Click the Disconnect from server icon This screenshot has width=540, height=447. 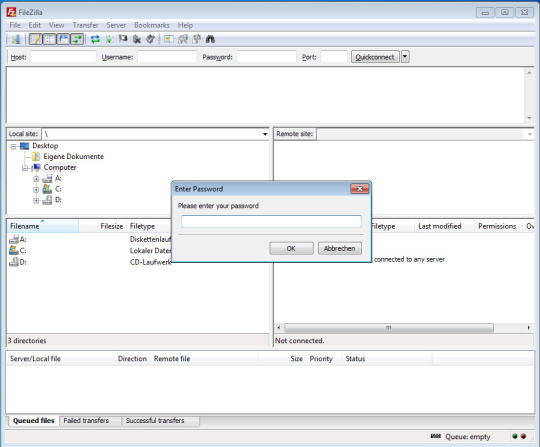pyautogui.click(x=137, y=39)
